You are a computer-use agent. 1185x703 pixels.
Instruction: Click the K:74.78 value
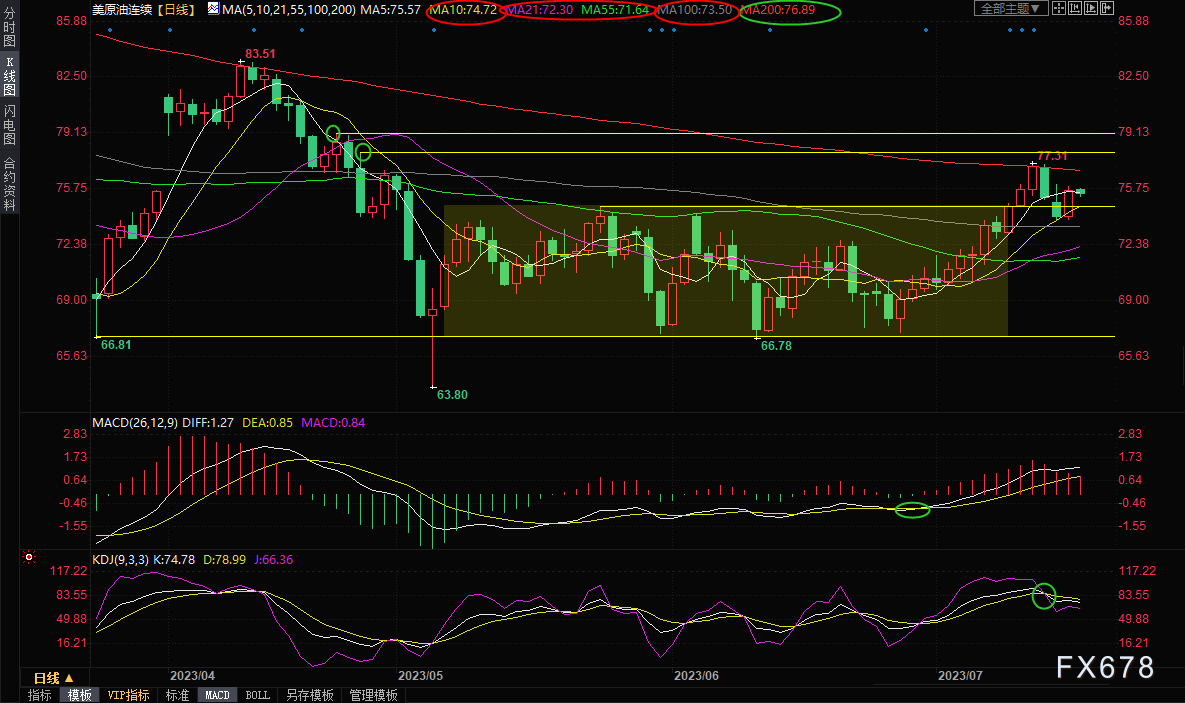click(x=174, y=559)
